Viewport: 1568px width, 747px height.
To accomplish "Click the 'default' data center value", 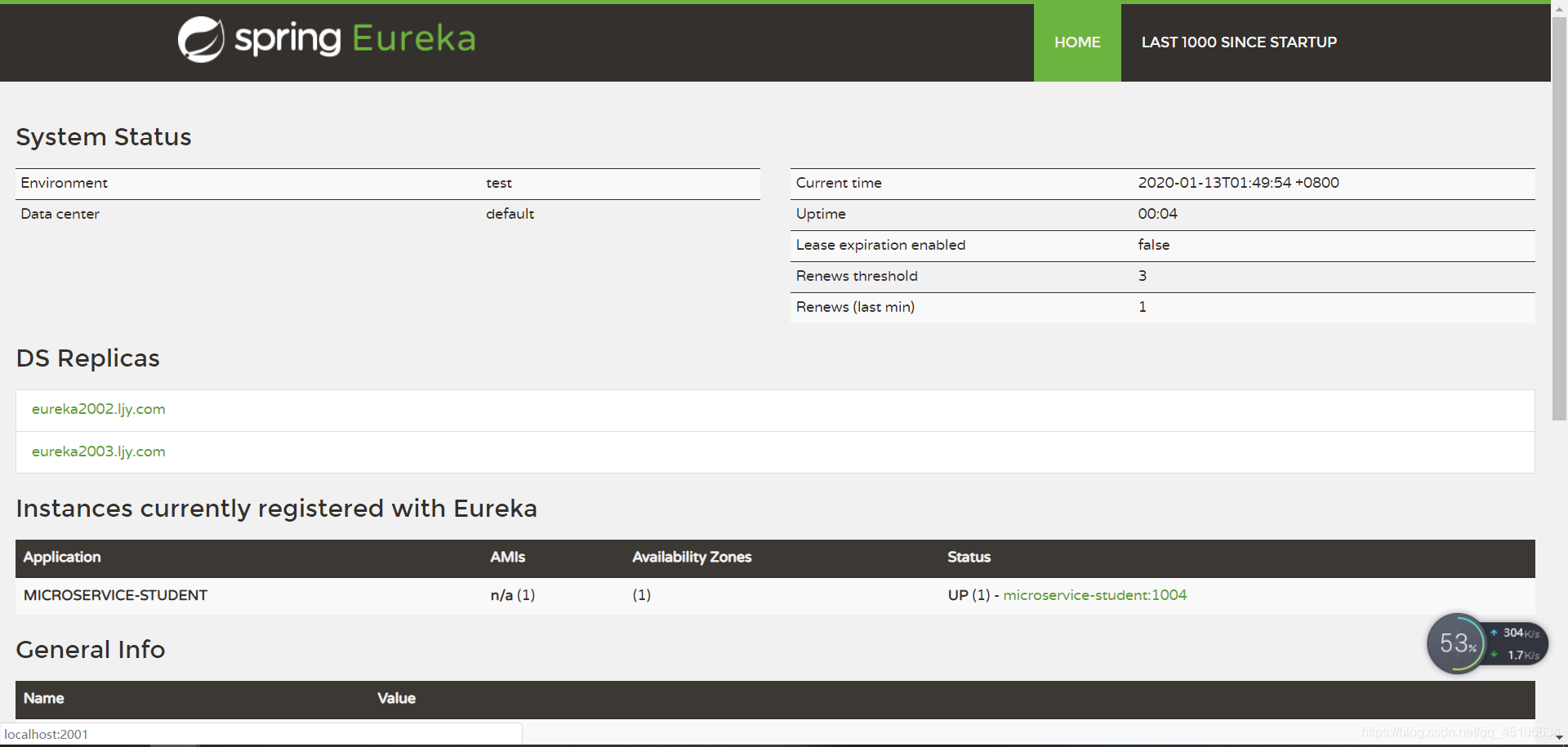I will click(510, 214).
